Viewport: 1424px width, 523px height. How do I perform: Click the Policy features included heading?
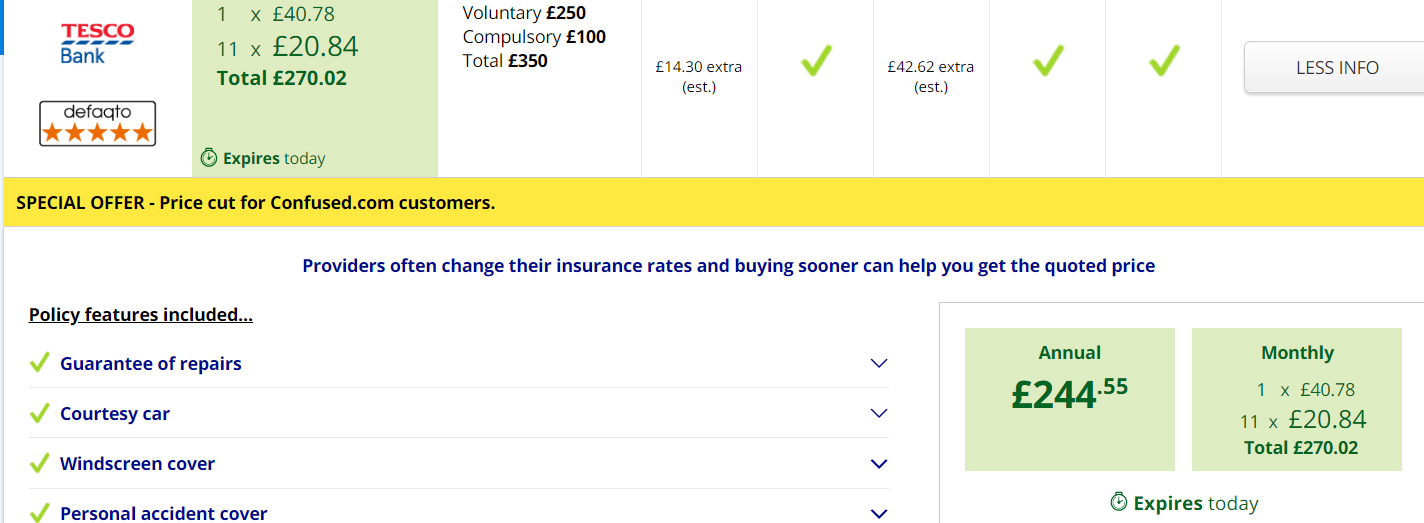(141, 315)
